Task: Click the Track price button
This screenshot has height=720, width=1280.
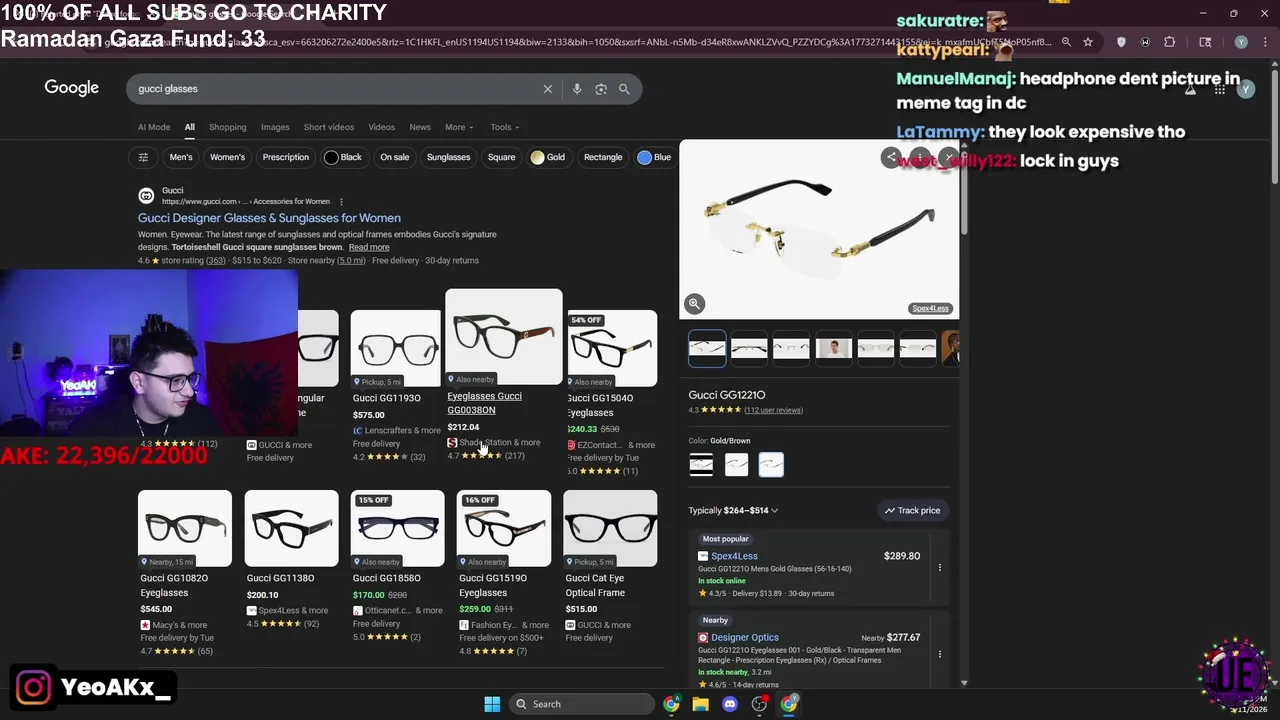Action: [912, 511]
